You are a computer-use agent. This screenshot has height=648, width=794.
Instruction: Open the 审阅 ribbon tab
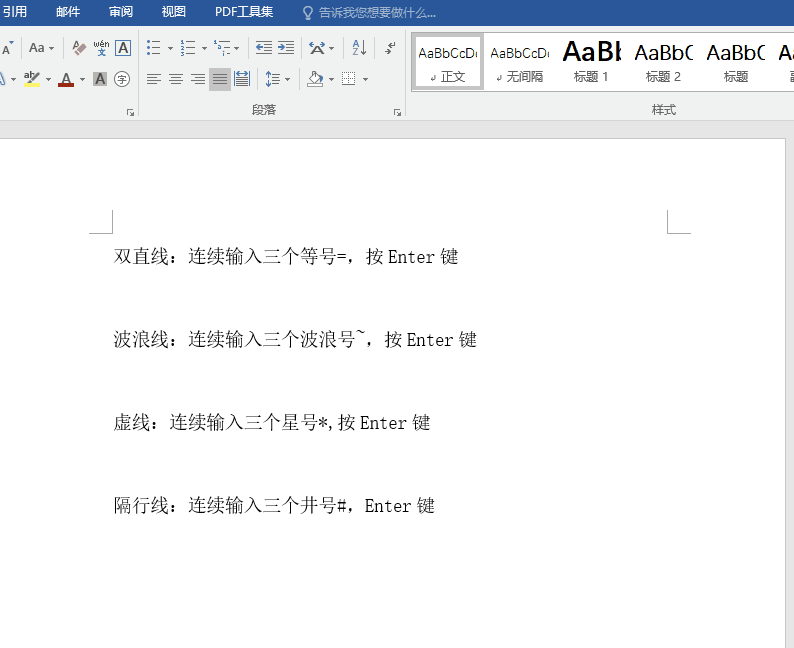point(121,12)
